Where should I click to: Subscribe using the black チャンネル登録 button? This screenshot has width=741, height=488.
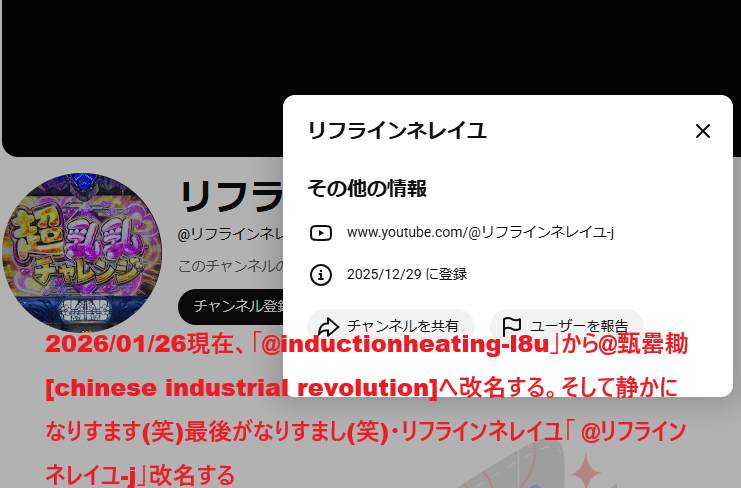point(231,307)
